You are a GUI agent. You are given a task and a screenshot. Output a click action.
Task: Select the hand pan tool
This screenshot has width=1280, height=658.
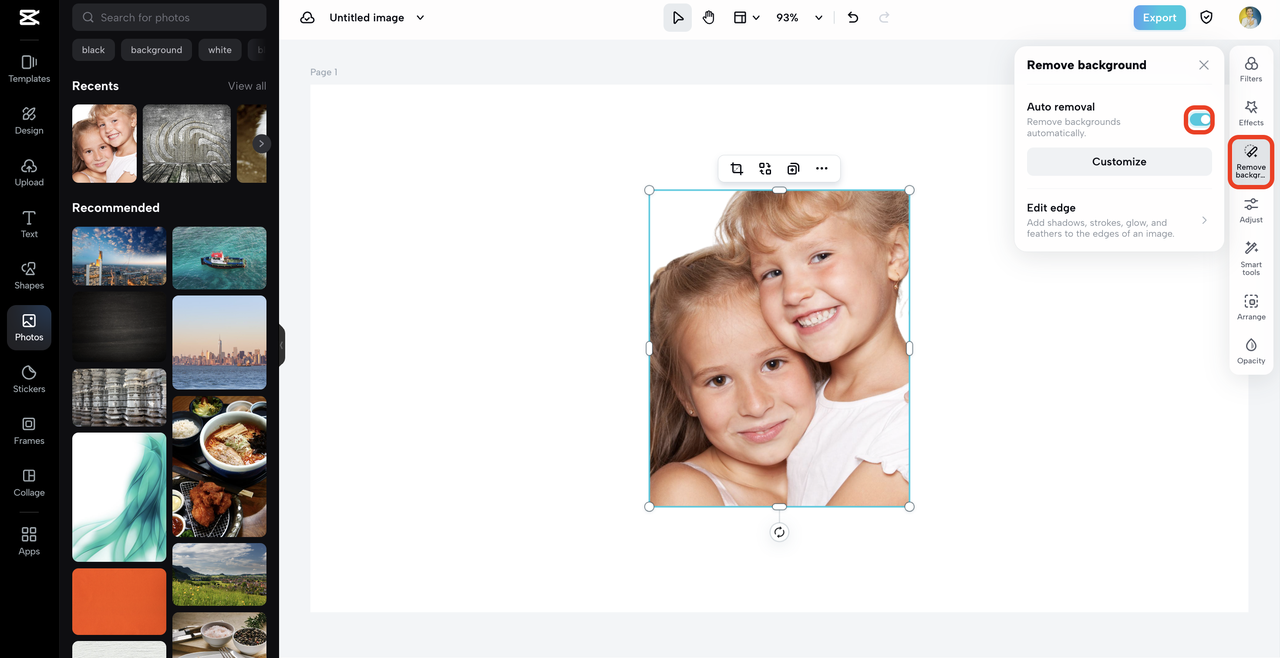[x=708, y=18]
